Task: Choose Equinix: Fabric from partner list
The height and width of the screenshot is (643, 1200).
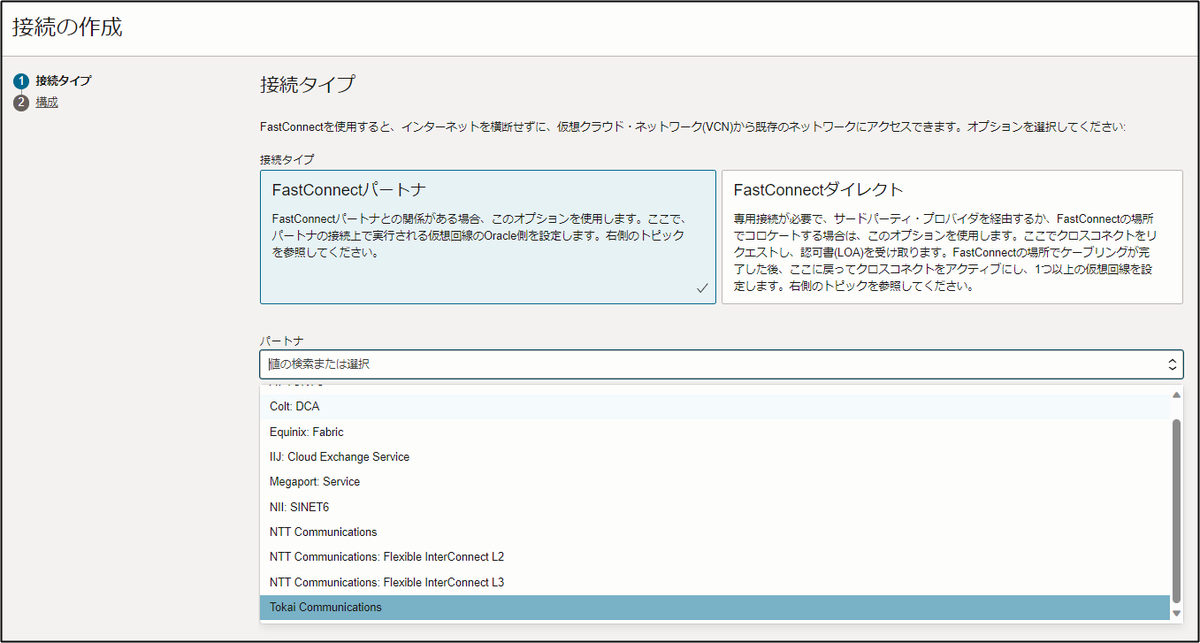Action: click(x=714, y=432)
